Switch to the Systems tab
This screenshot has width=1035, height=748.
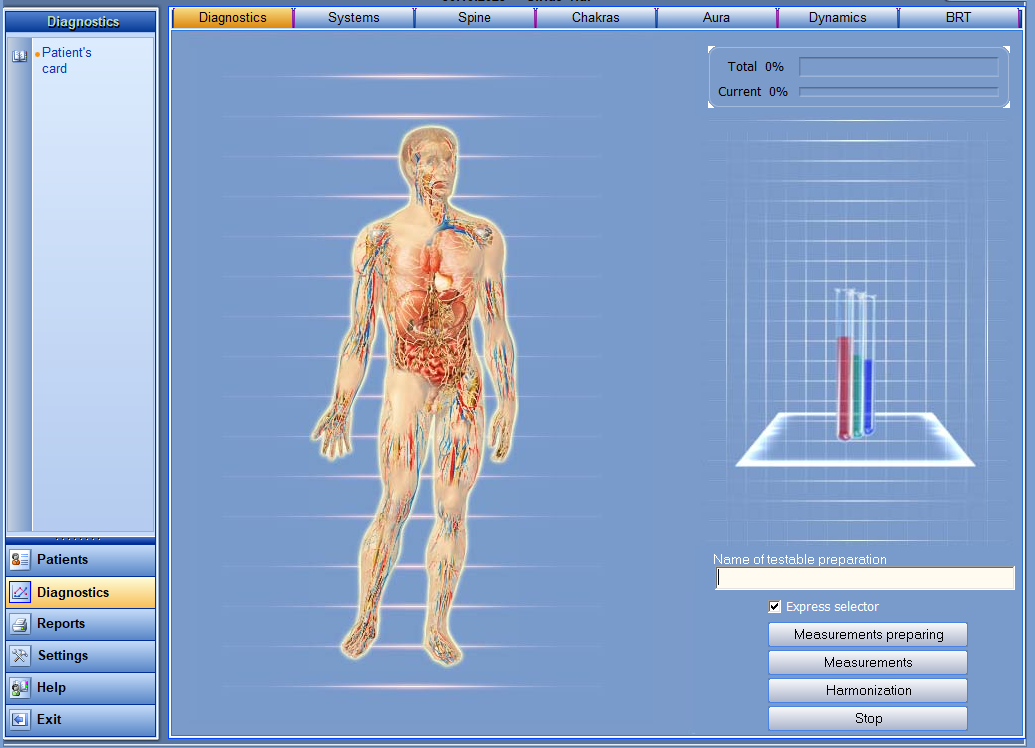pos(354,18)
